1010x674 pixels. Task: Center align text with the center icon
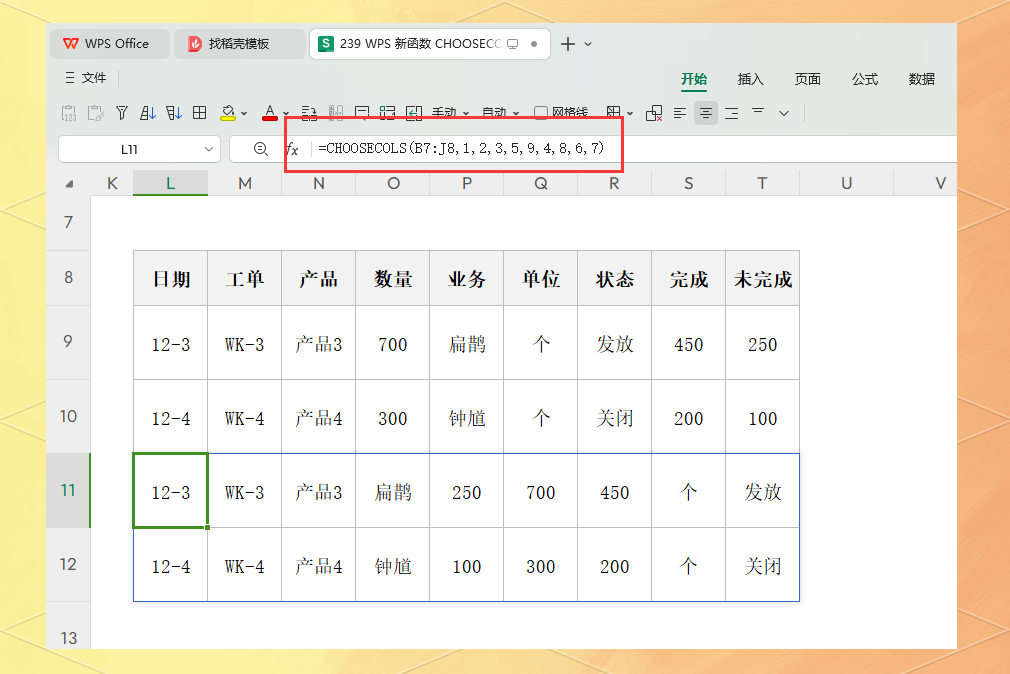[706, 113]
